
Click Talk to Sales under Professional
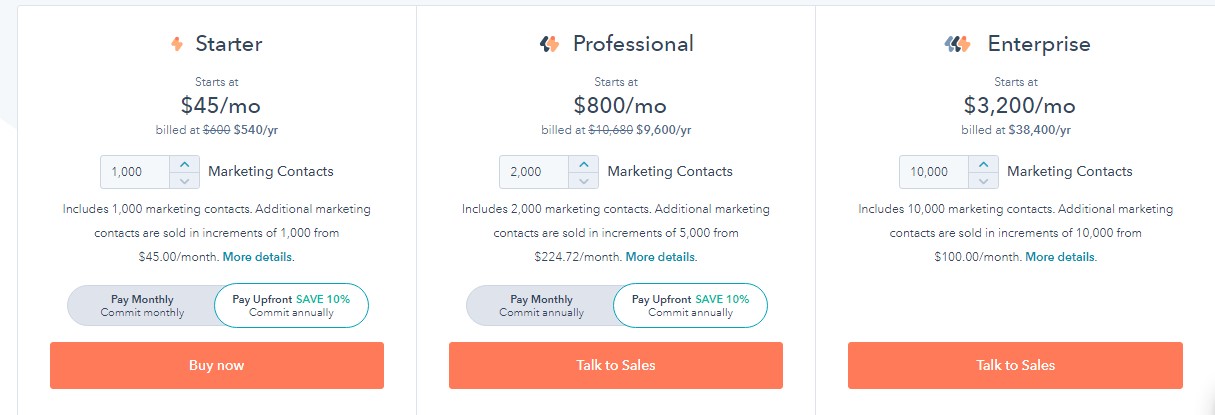coord(615,365)
